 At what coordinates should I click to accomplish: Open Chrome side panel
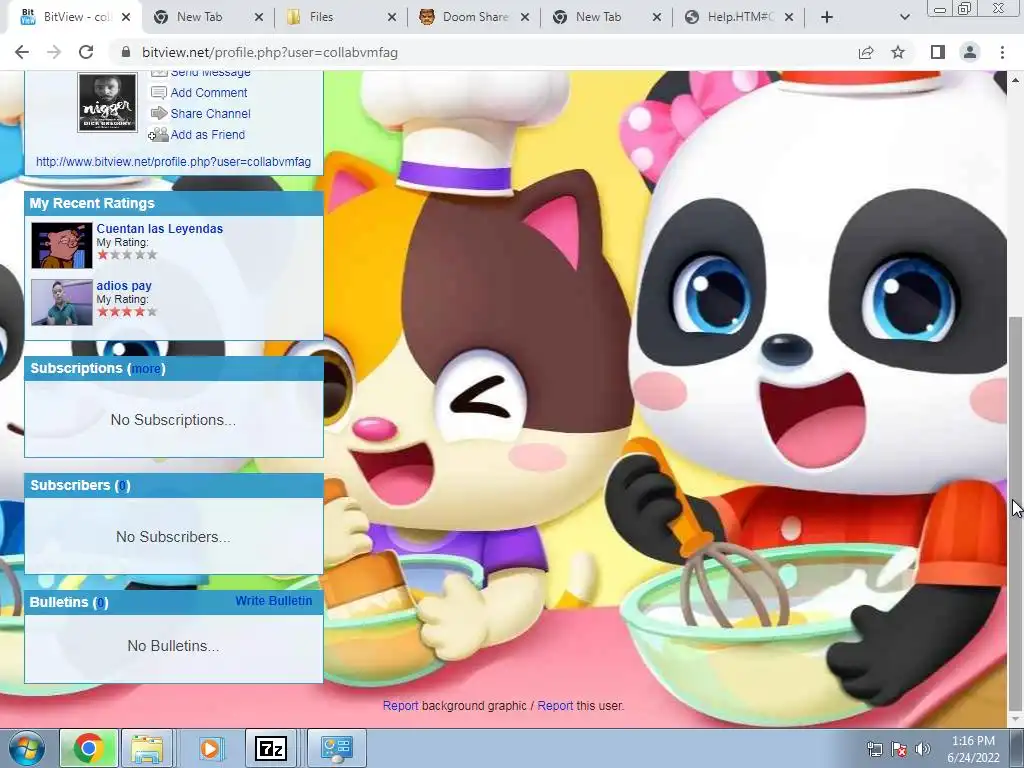(938, 52)
